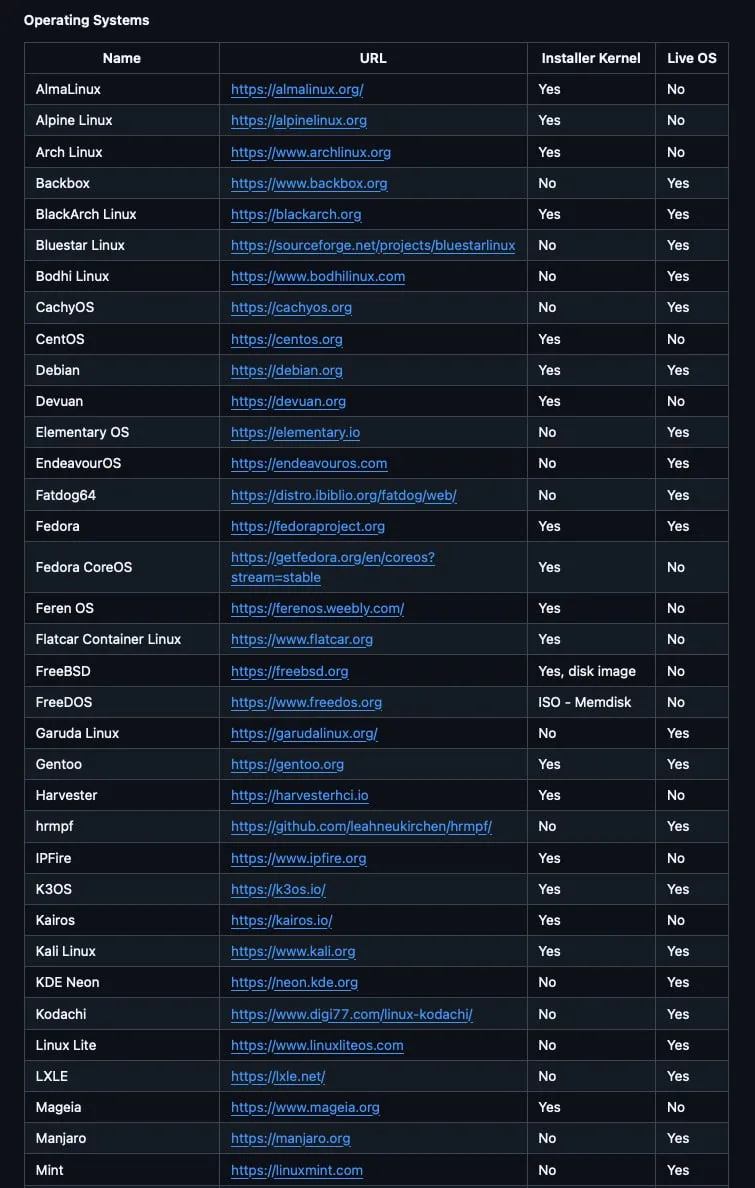Open the Fatdog64 ibiblio link
Screen dimensions: 755x1188
(x=344, y=495)
